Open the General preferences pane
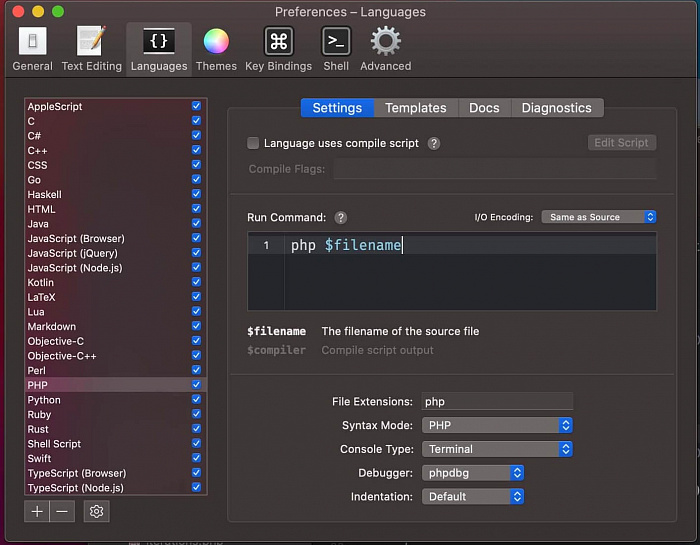Screen dimensions: 700x545 (32, 49)
